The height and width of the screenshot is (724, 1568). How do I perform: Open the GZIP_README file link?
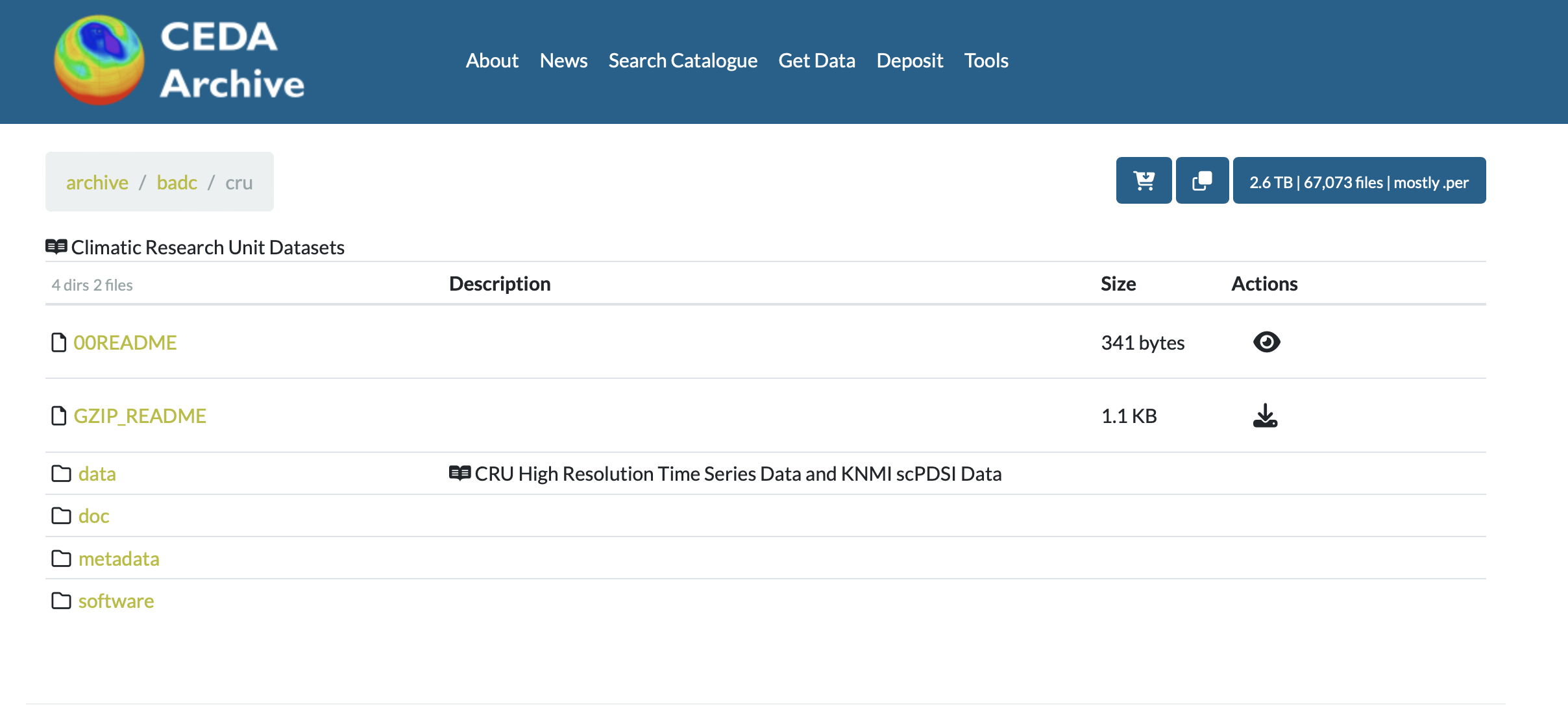140,416
